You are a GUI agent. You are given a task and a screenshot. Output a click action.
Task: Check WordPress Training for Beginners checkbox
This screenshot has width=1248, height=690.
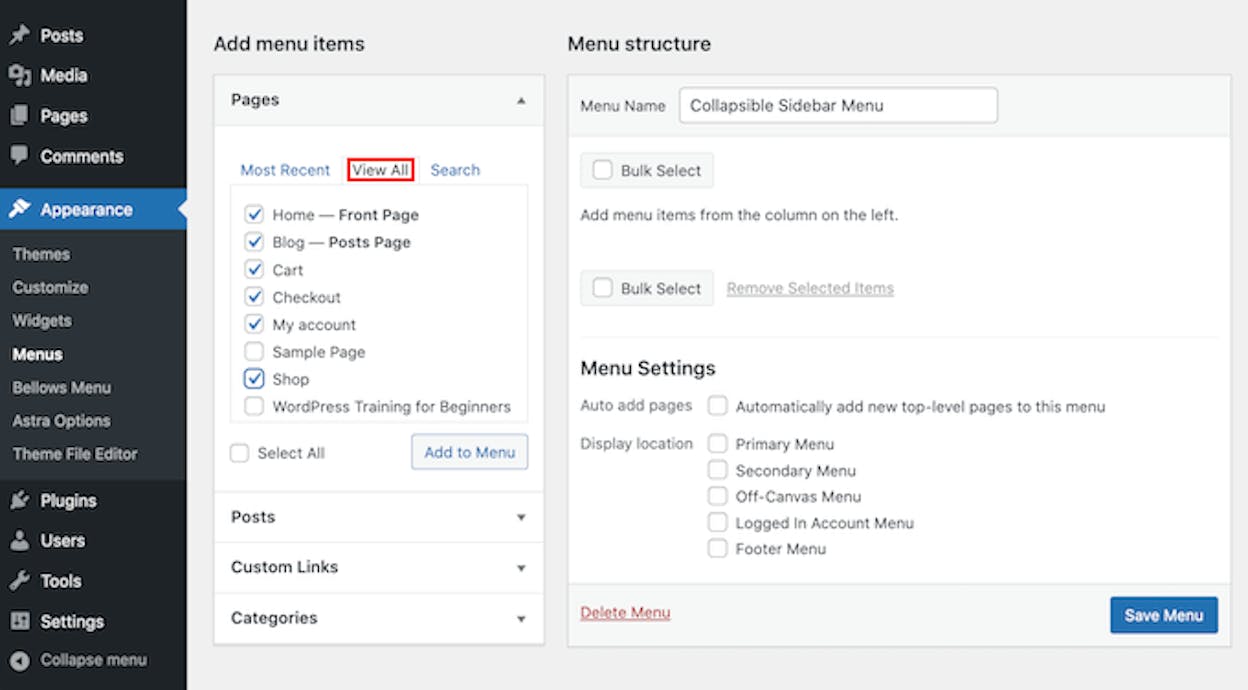click(x=254, y=407)
